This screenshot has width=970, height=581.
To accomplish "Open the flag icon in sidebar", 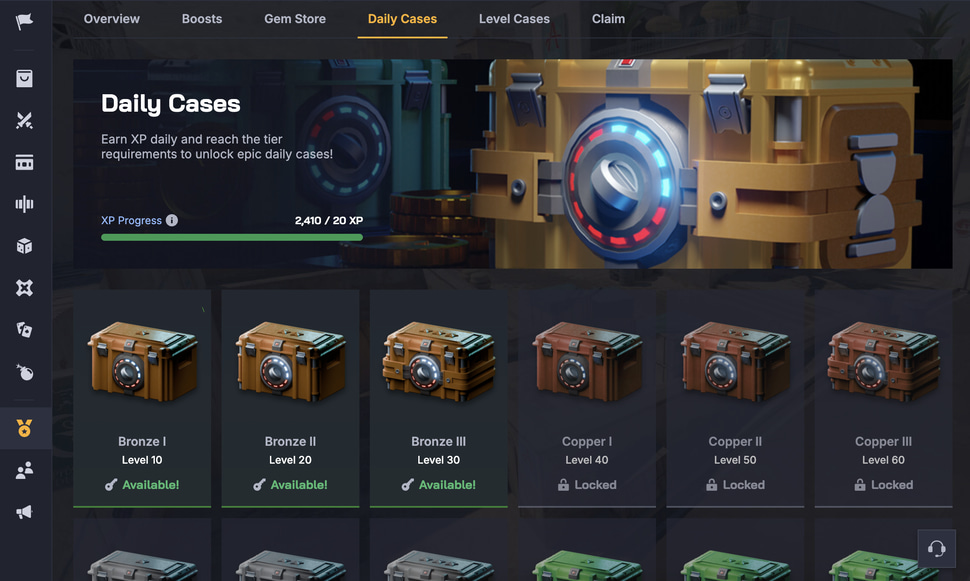I will point(24,21).
